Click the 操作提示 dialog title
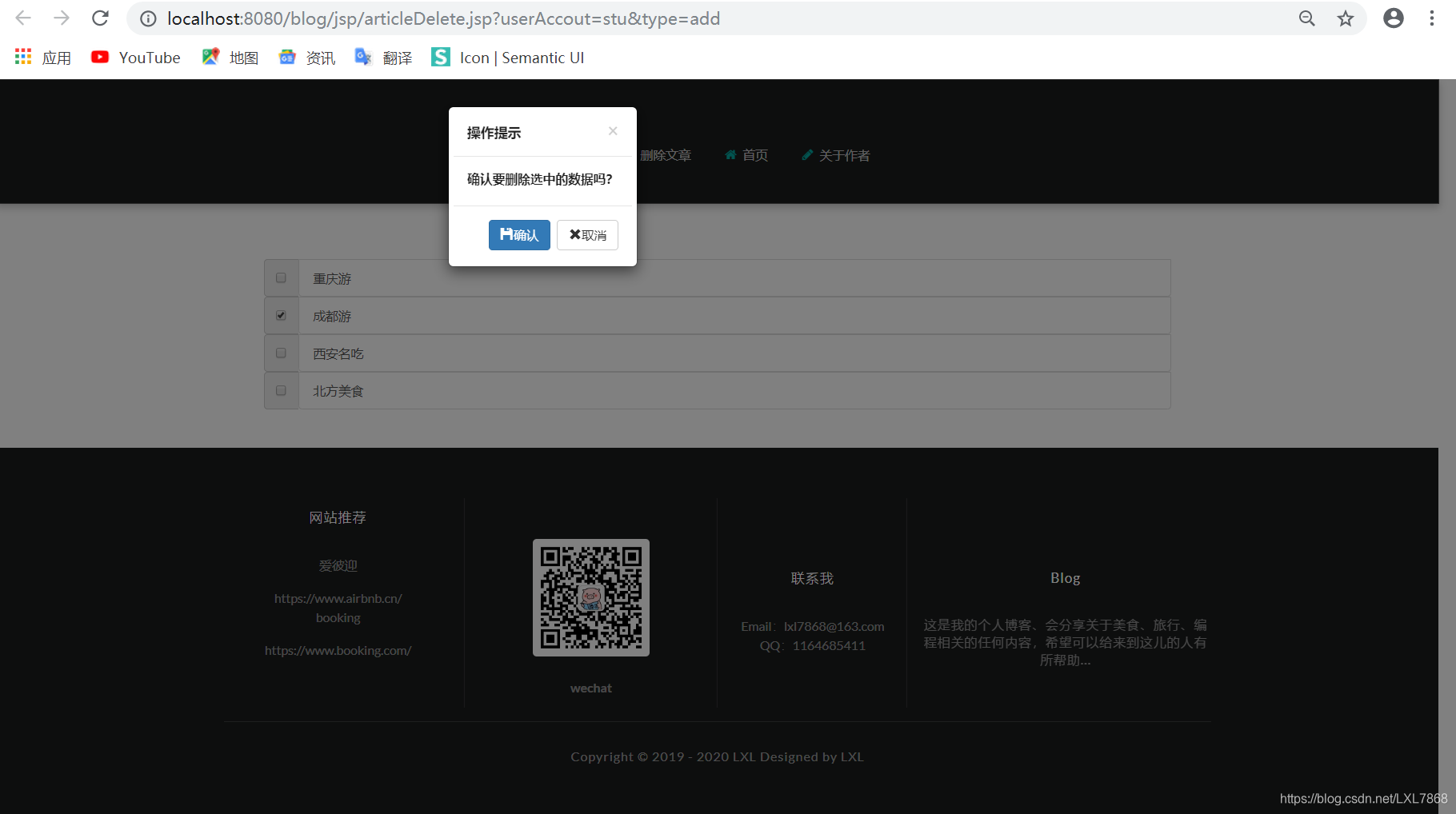 (x=494, y=133)
